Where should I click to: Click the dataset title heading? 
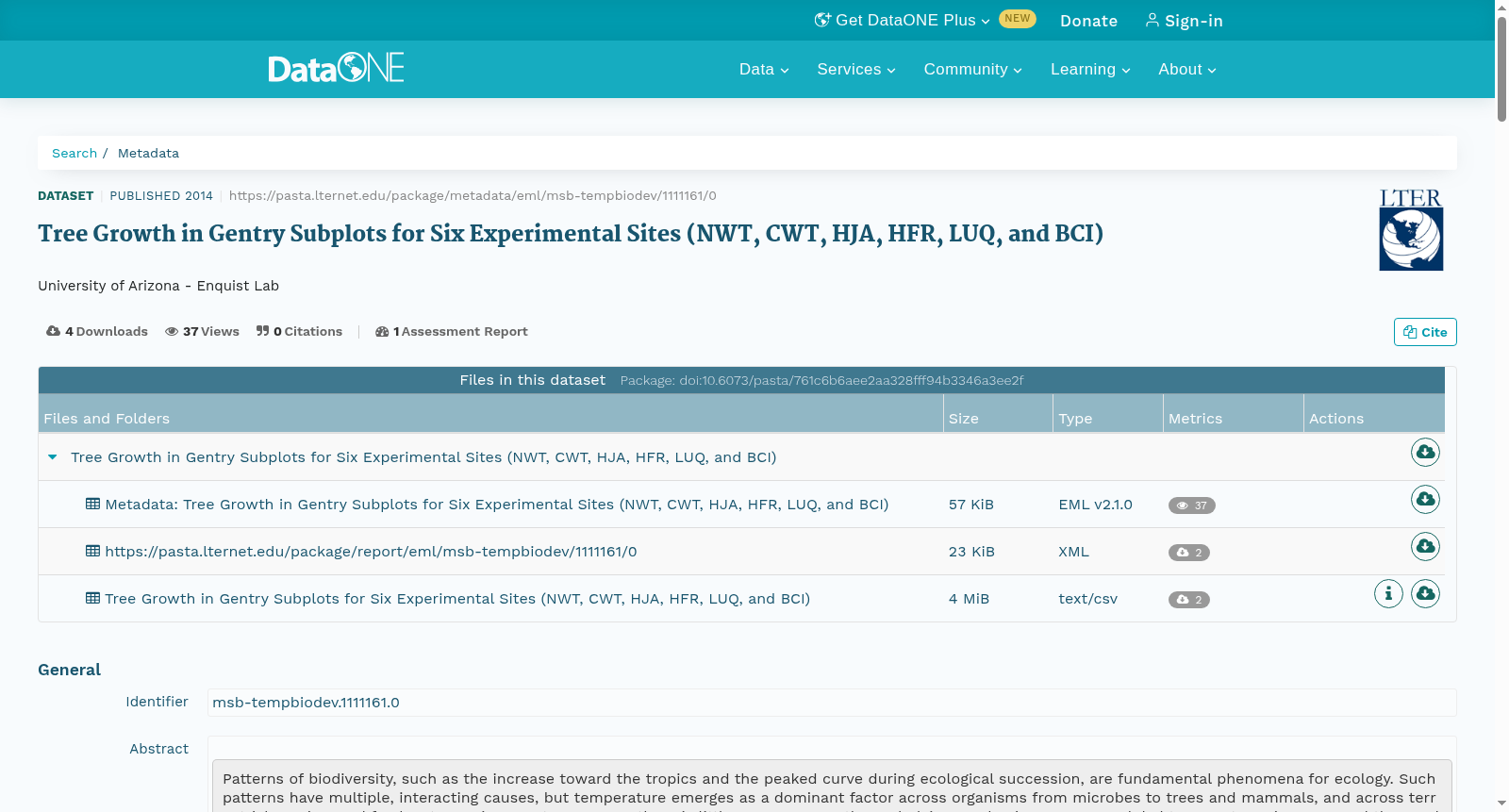(571, 234)
